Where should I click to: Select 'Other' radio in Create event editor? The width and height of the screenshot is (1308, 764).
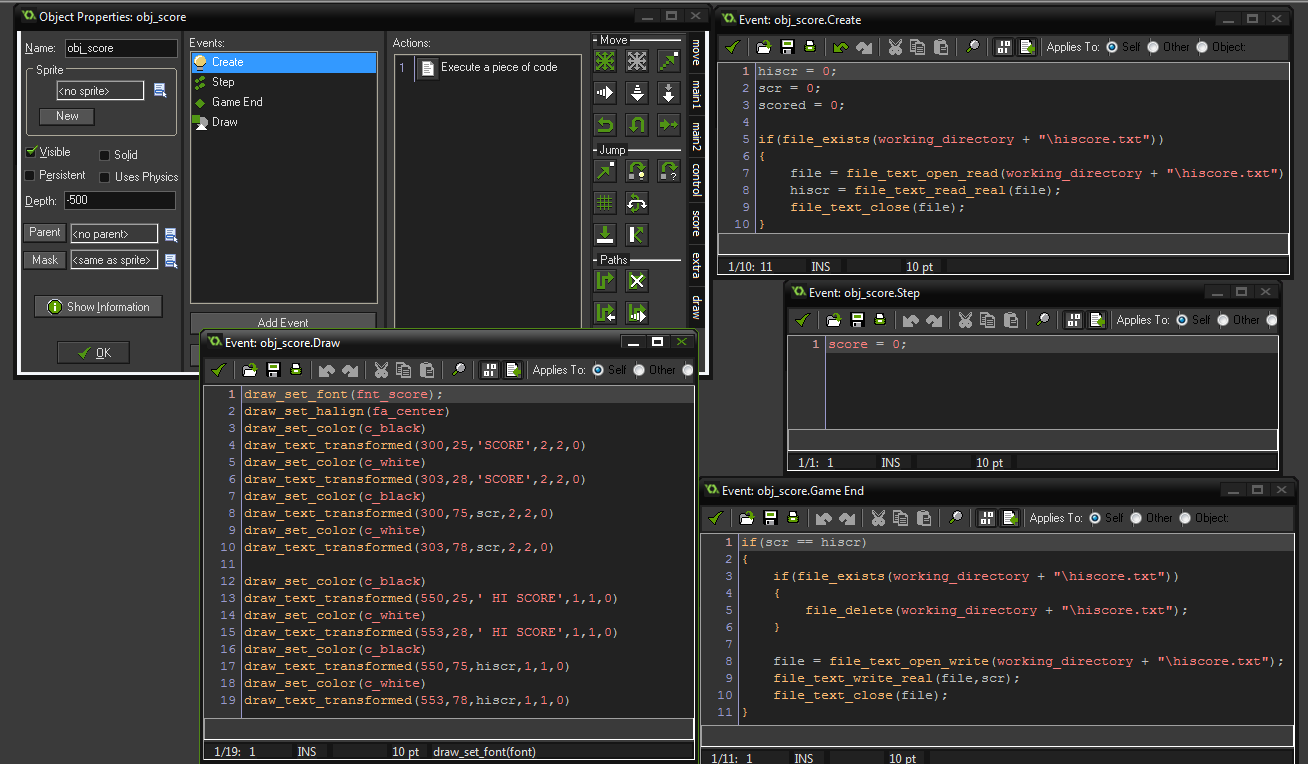[1153, 47]
